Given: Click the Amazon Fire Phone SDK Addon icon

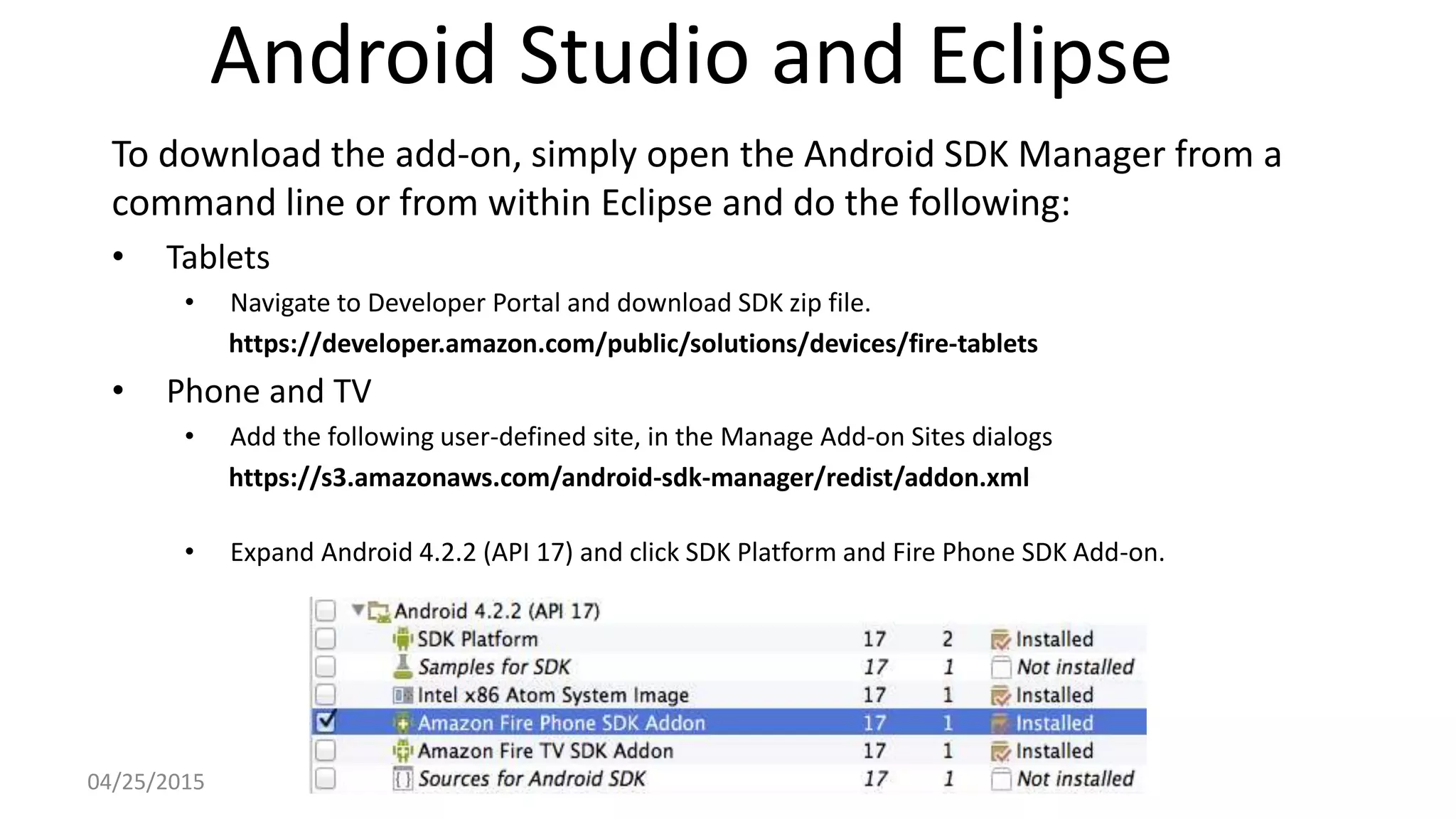Looking at the screenshot, I should 402,723.
